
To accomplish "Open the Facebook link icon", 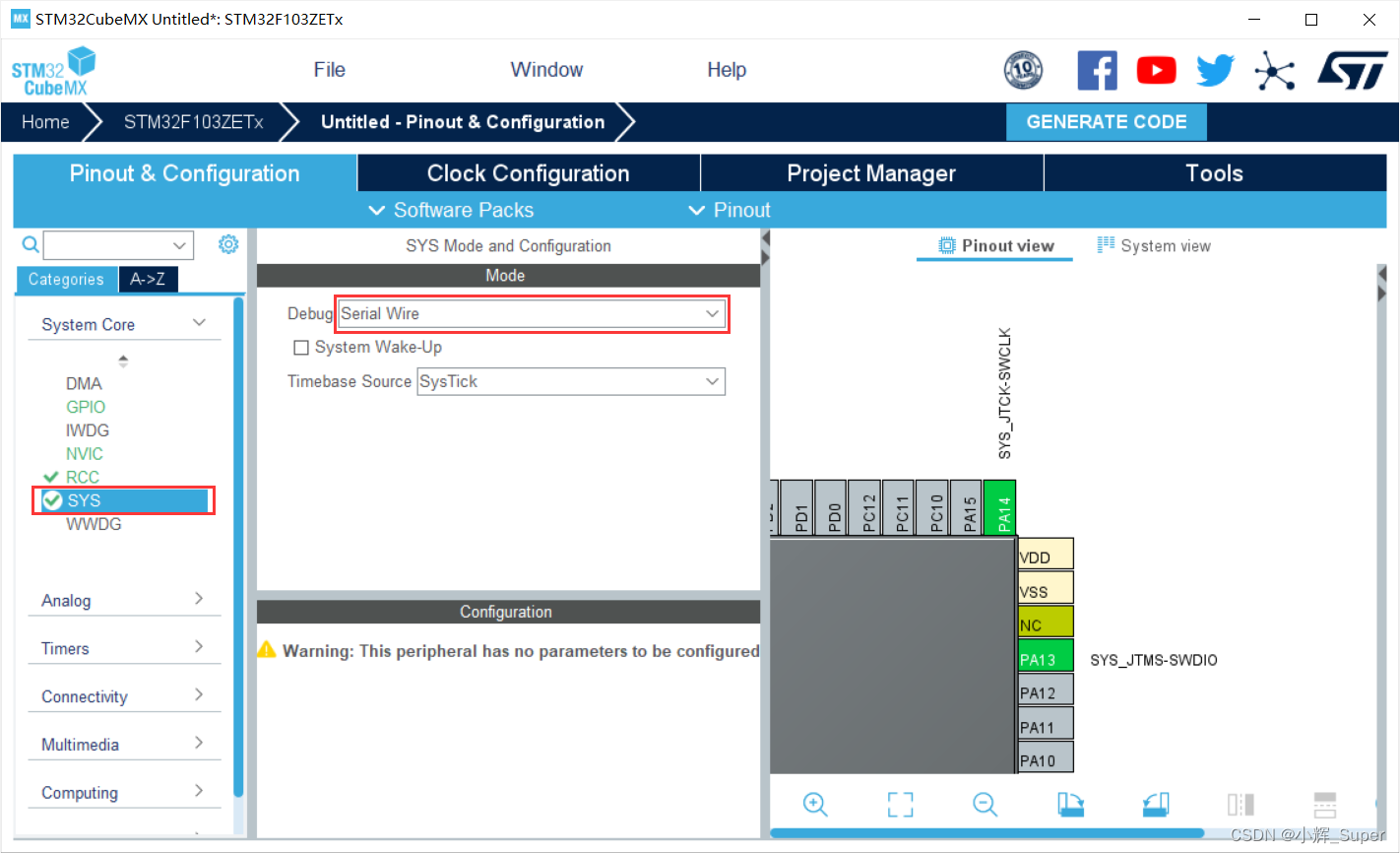I will coord(1097,70).
